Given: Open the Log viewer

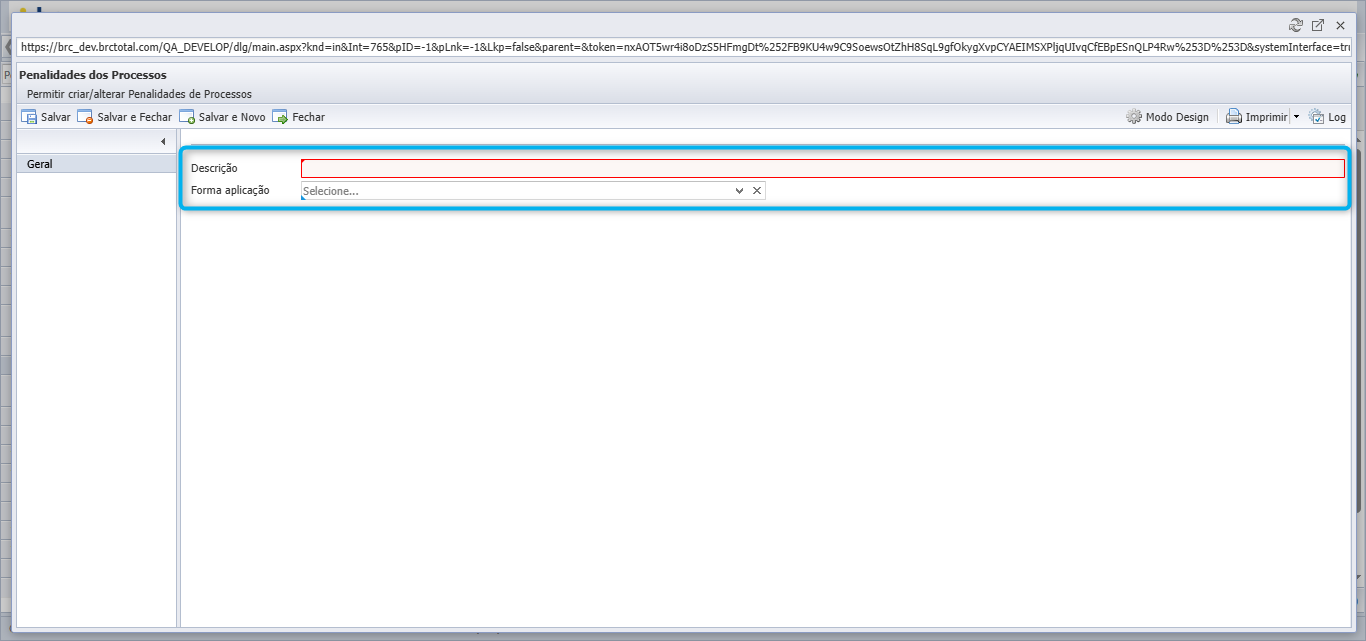Looking at the screenshot, I should coord(1327,117).
